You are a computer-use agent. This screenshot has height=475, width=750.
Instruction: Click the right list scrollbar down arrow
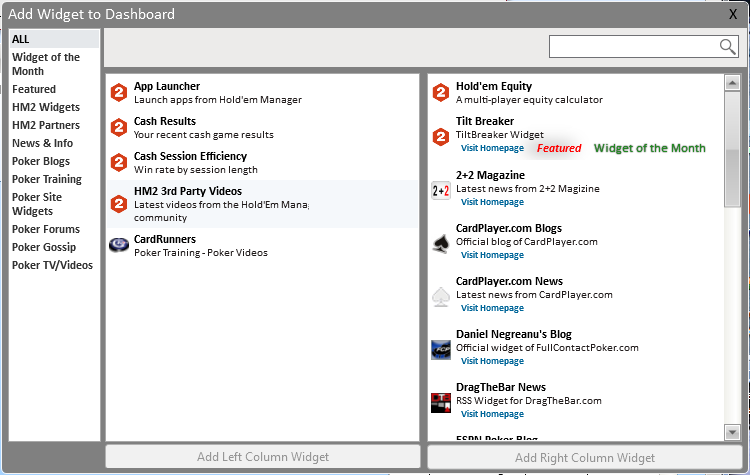pos(732,432)
